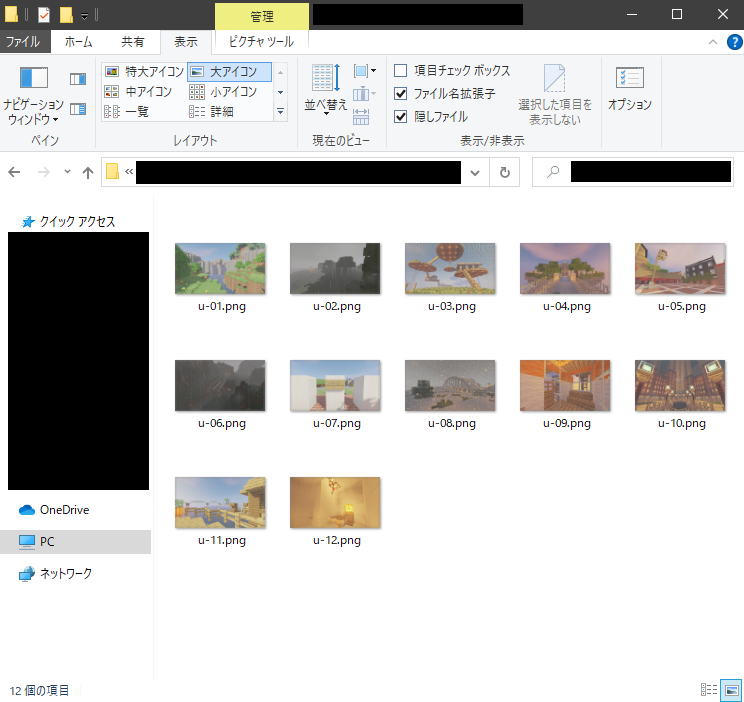Uncheck ファイル名拡張子 checkbox
Screen dimensions: 744x702
tap(401, 93)
